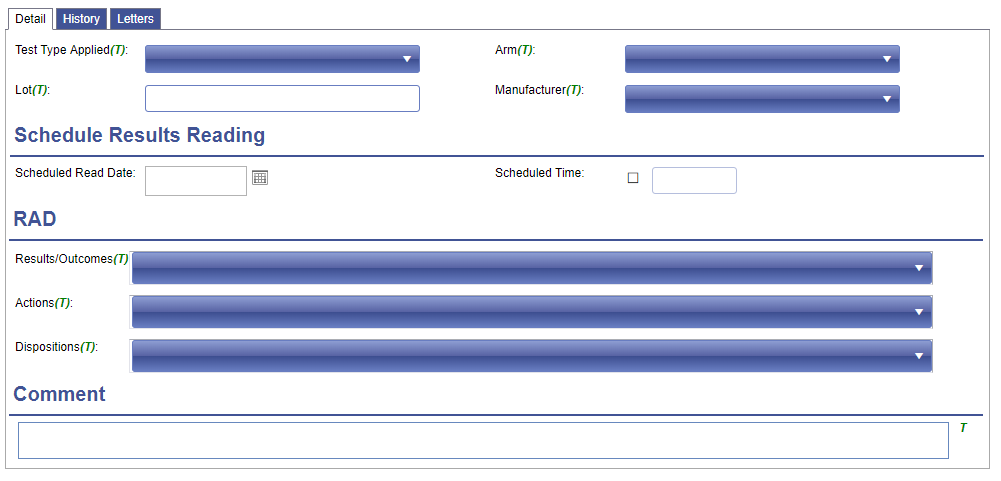Open the Manufacturer dropdown

(x=762, y=99)
